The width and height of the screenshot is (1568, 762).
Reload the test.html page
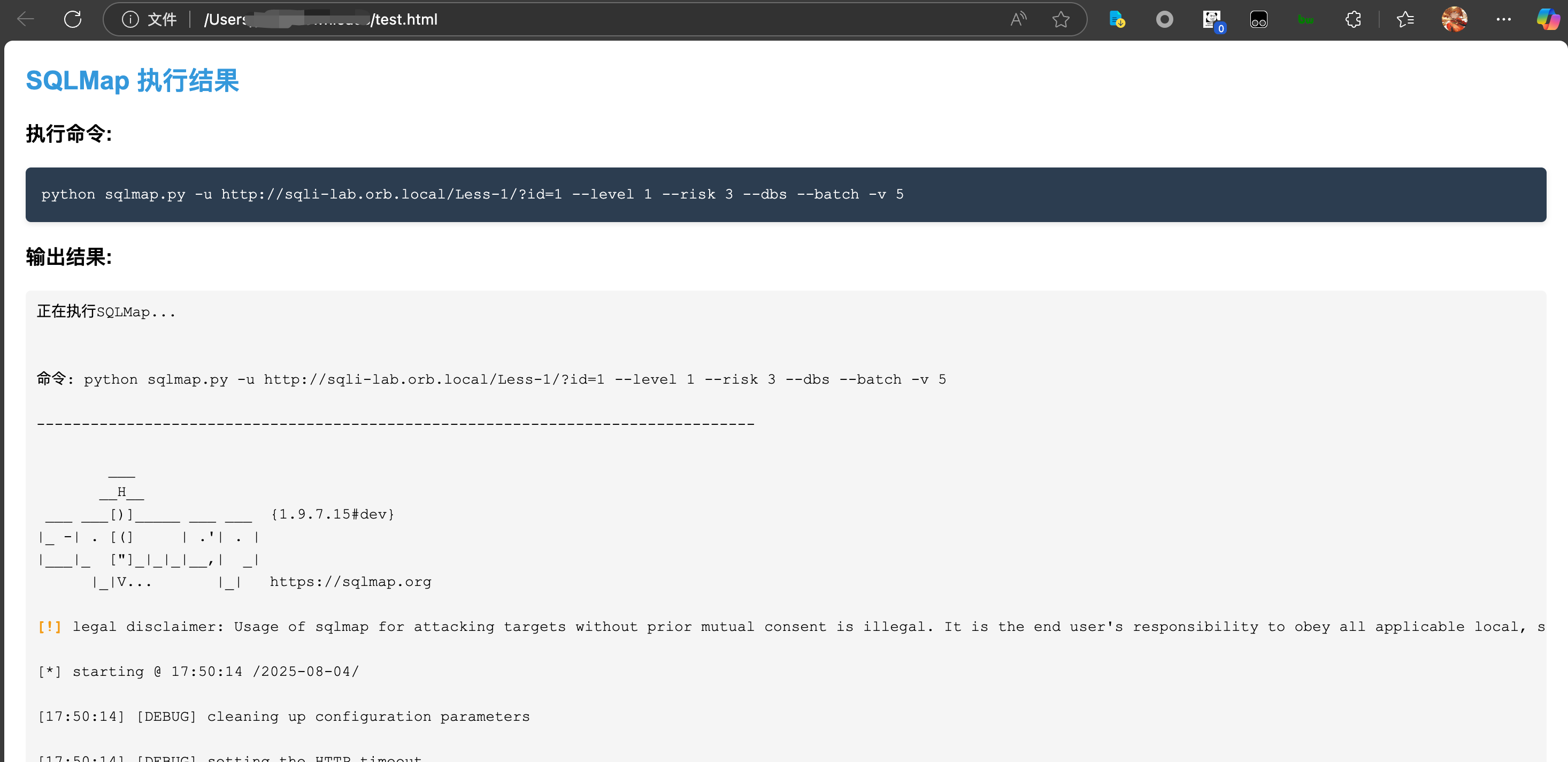coord(72,19)
